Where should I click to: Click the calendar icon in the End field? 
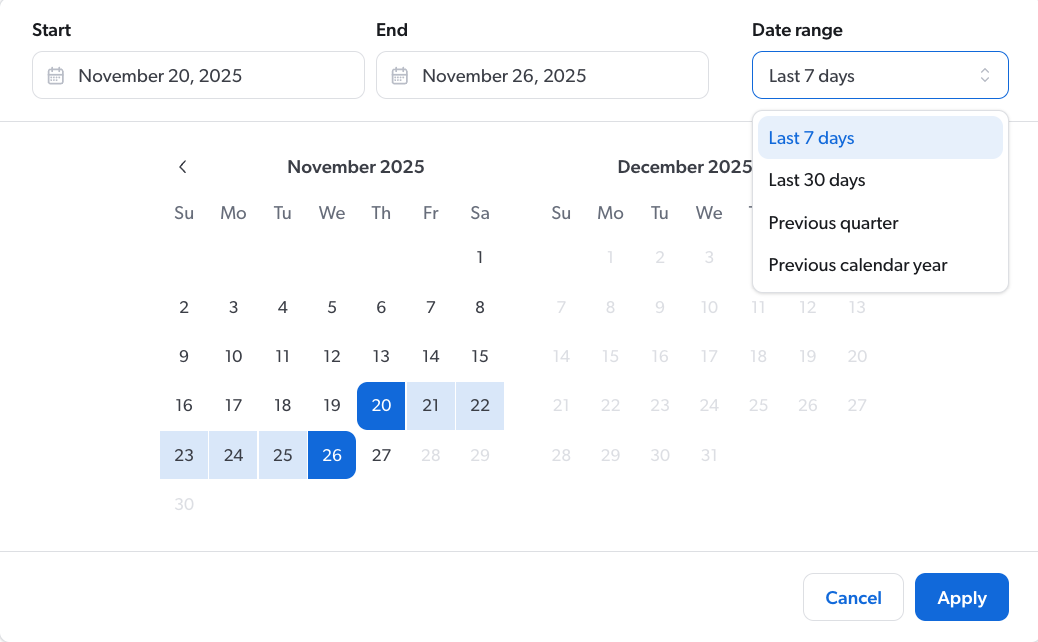400,74
